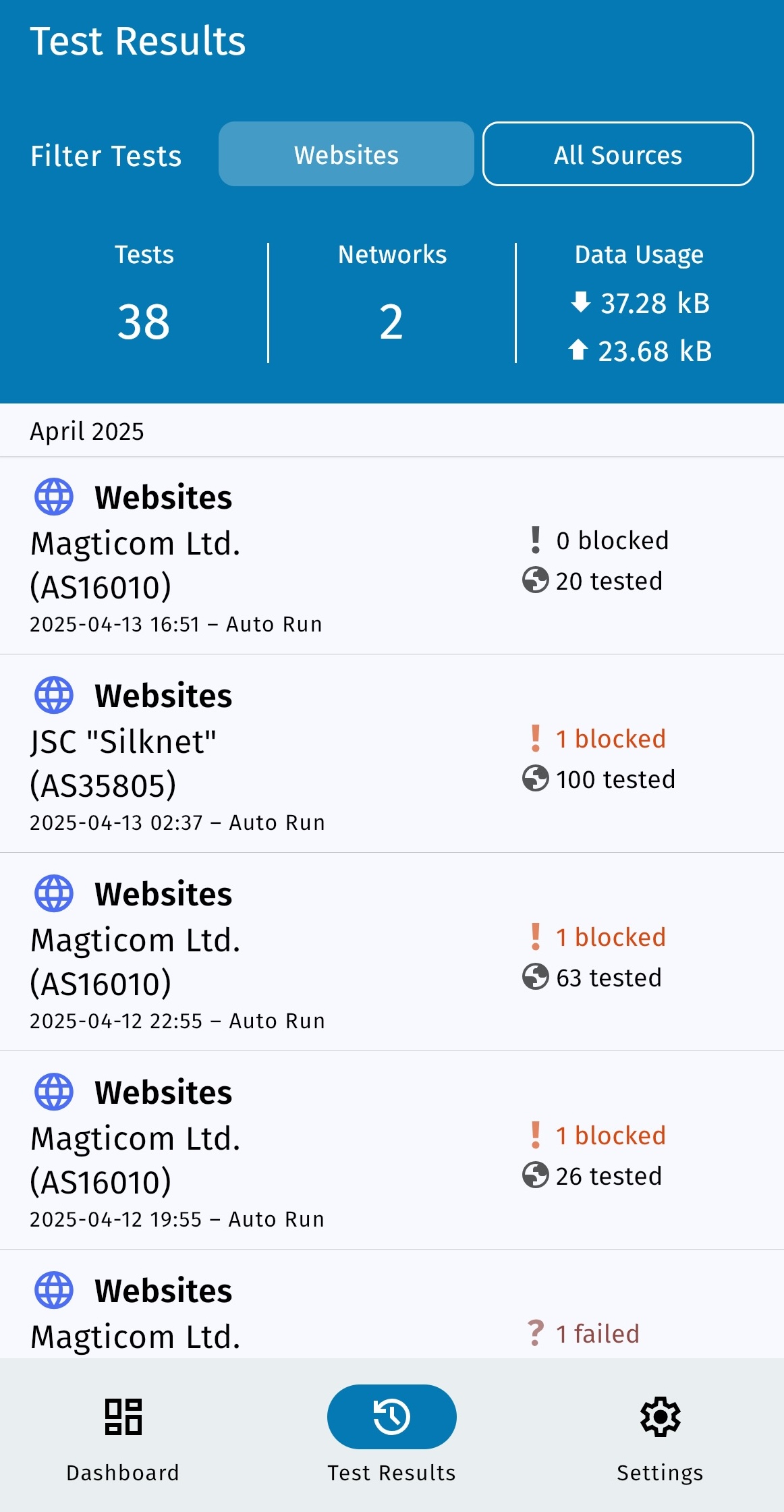
Task: Tap the upload arrow next to 23.68 kB
Action: tap(578, 350)
